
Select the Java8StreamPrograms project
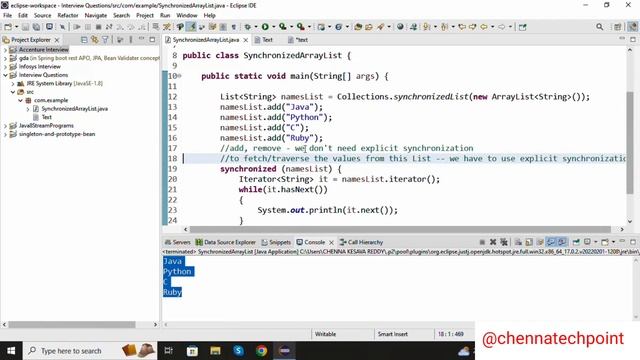46,126
